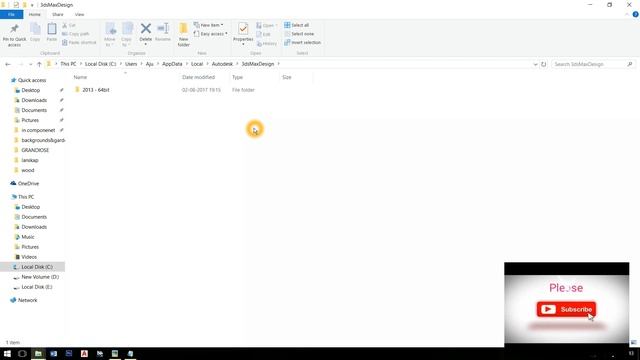640x360 pixels.
Task: Click File Explorer on the taskbar
Action: tap(38, 353)
